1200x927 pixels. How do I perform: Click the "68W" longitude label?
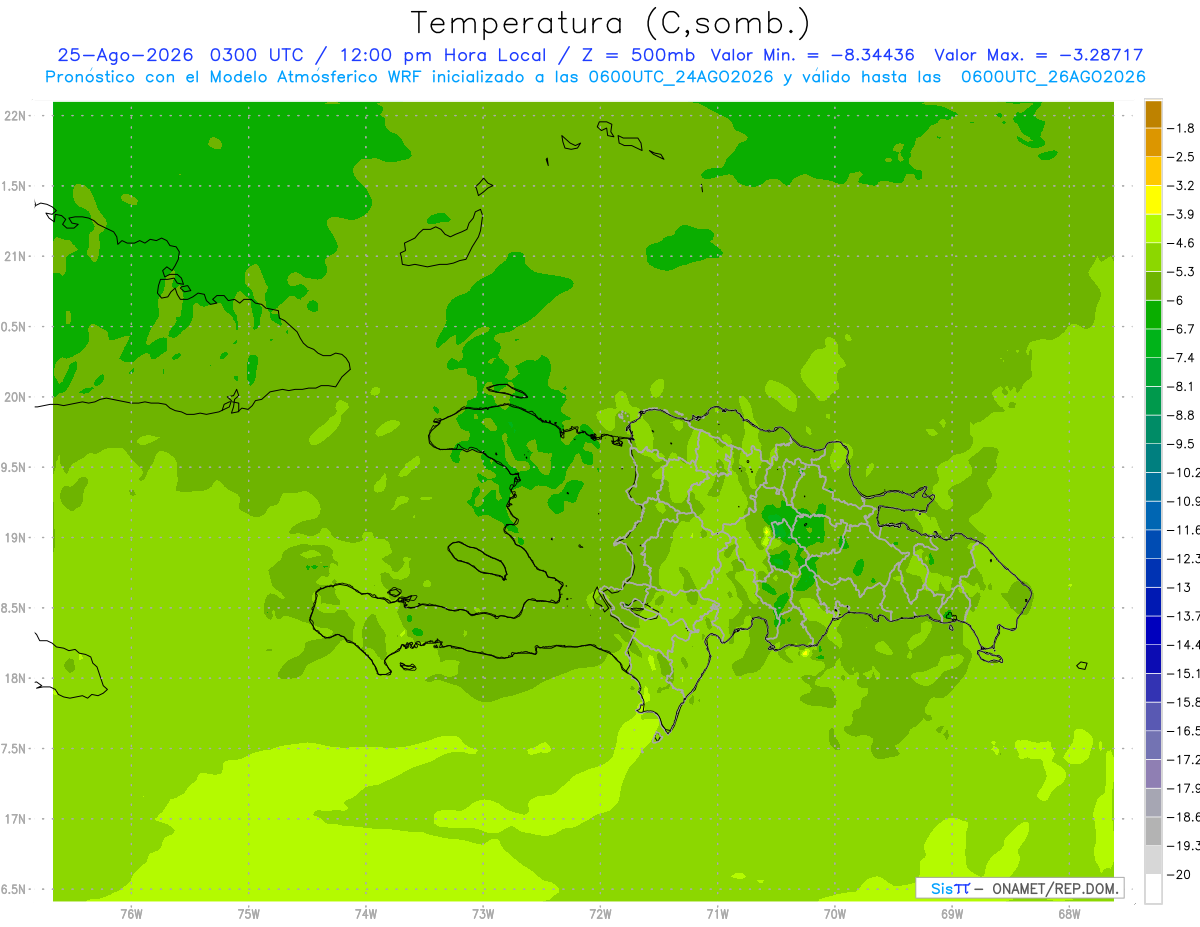pos(1069,914)
